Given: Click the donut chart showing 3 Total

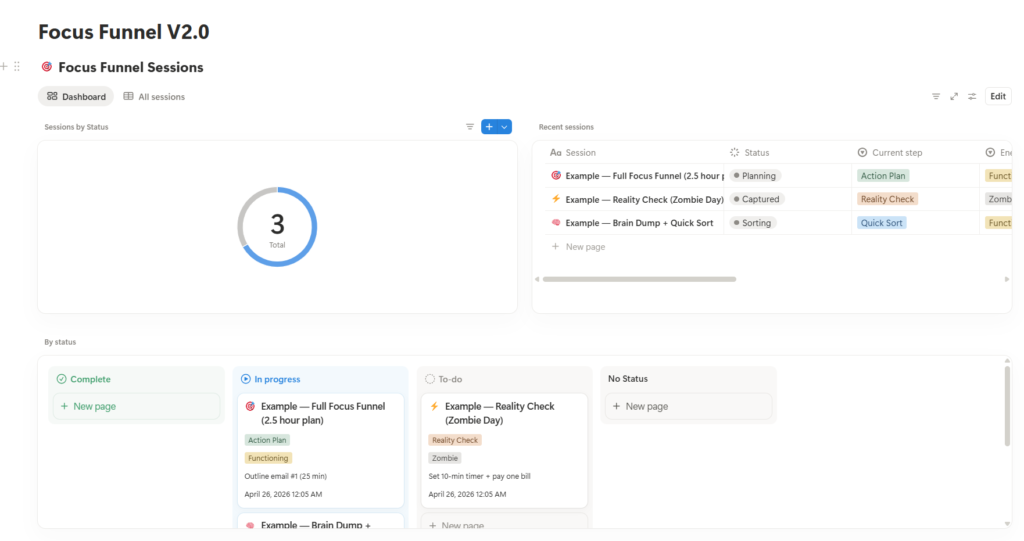Looking at the screenshot, I should 277,227.
